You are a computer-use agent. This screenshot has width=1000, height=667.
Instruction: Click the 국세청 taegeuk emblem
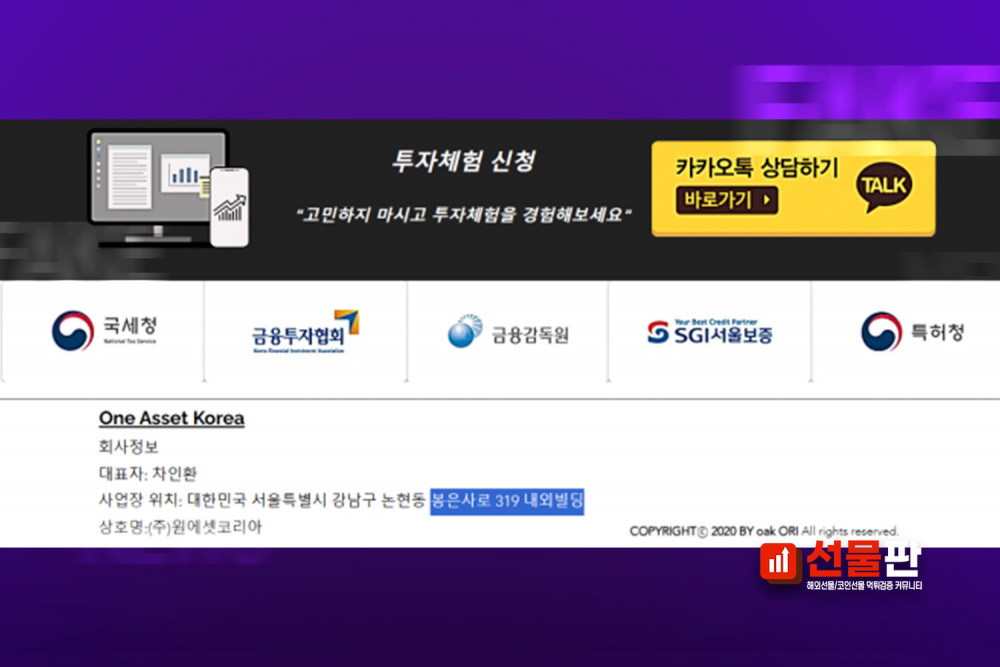[x=73, y=330]
